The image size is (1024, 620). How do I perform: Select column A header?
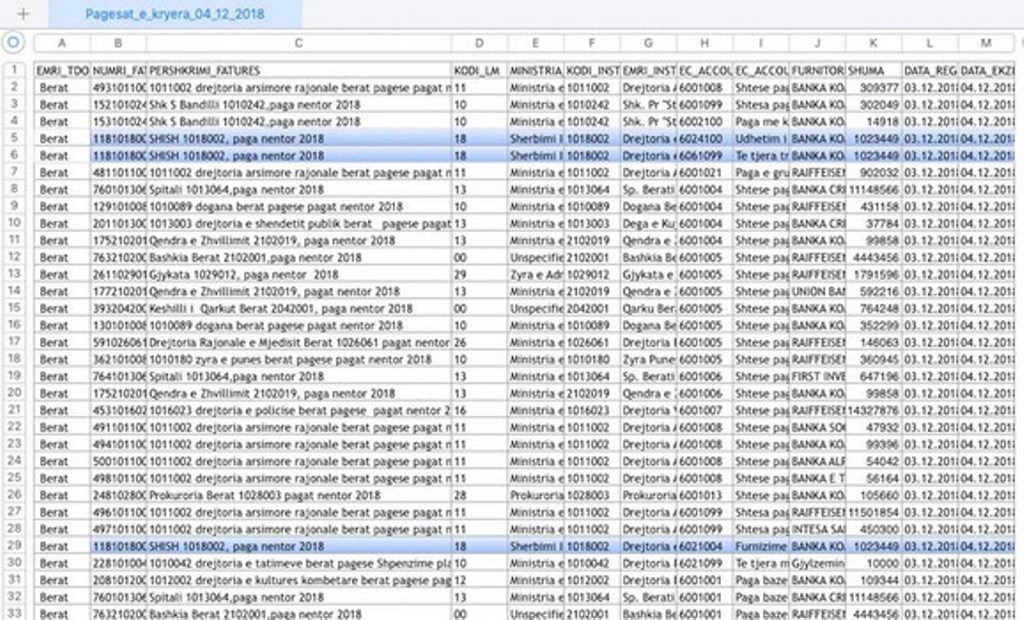62,43
